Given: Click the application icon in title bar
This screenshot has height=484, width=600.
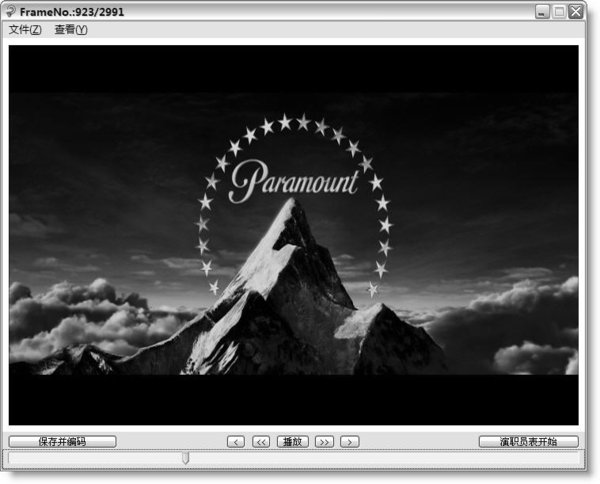Looking at the screenshot, I should click(11, 11).
